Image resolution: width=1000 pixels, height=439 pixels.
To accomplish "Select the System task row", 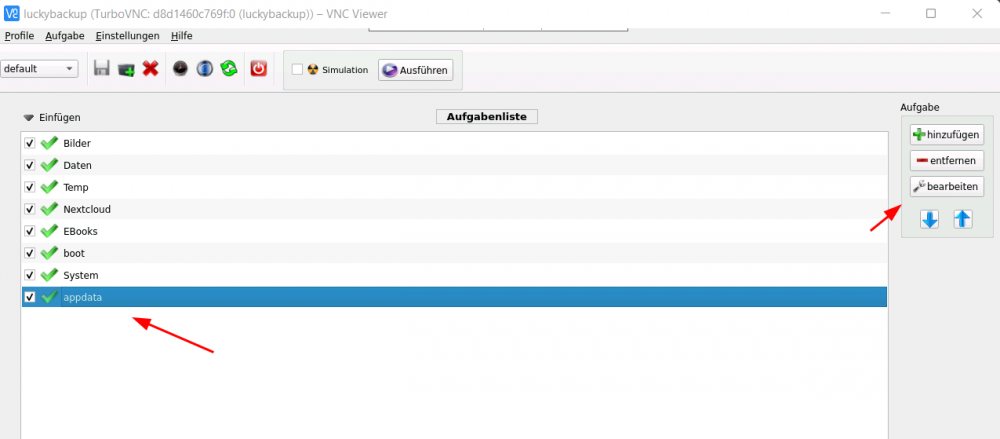I will pos(454,275).
